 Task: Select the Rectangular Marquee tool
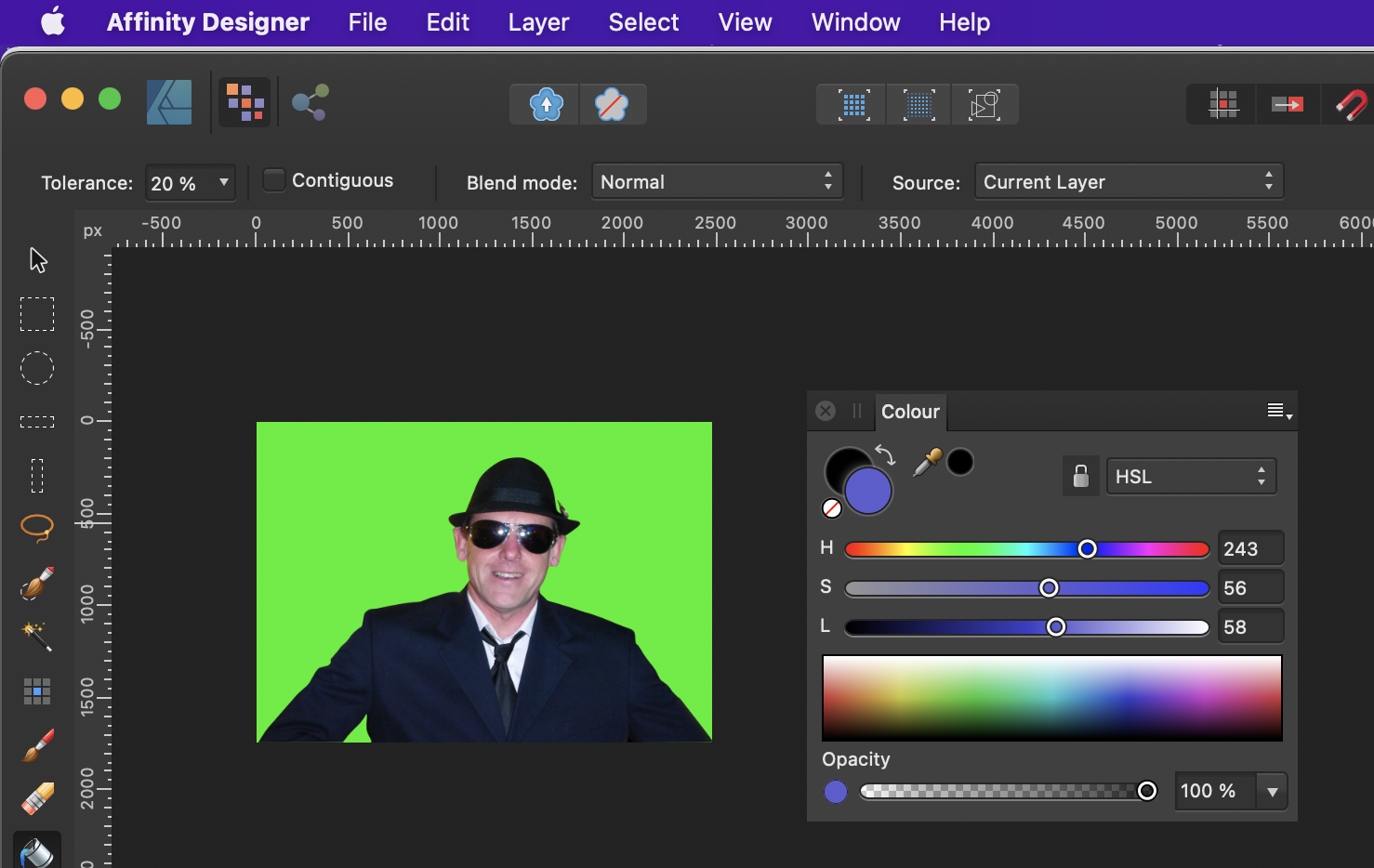point(37,313)
